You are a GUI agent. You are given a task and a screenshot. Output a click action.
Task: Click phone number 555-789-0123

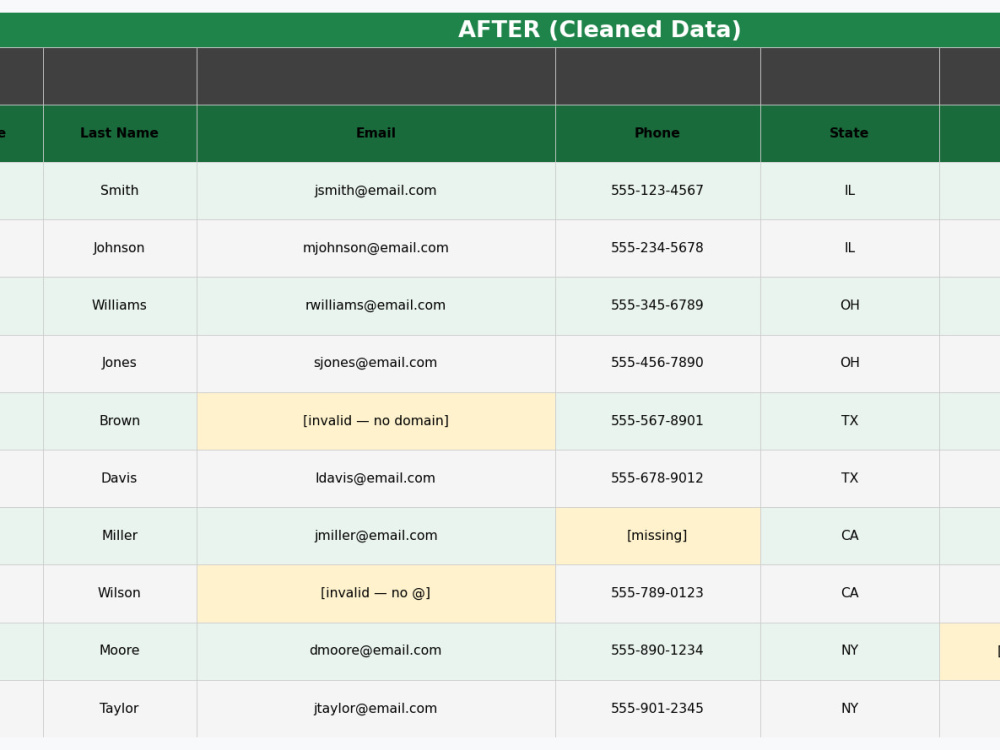[x=658, y=593]
